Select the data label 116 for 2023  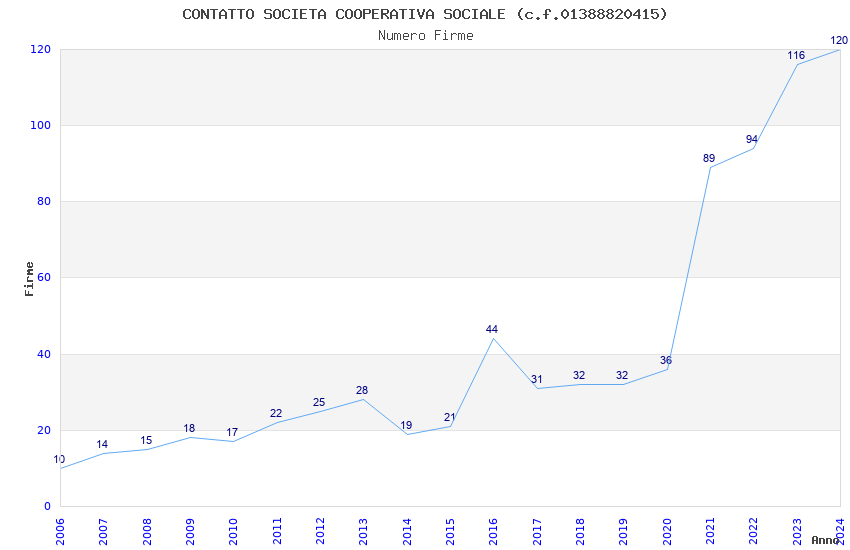click(x=796, y=55)
